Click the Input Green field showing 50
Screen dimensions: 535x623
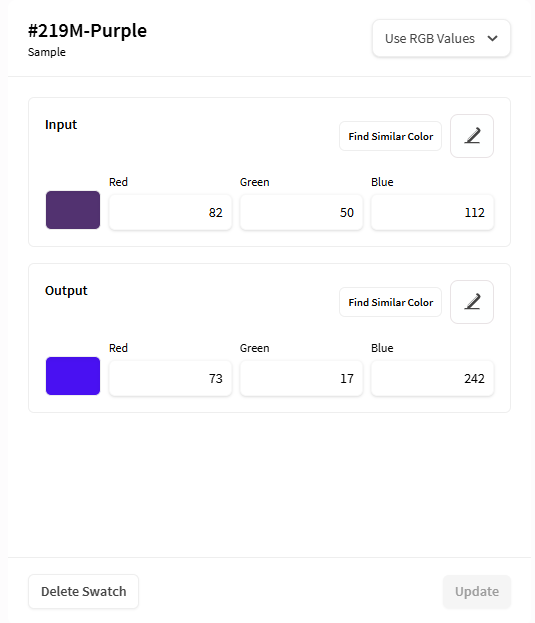[x=301, y=213]
